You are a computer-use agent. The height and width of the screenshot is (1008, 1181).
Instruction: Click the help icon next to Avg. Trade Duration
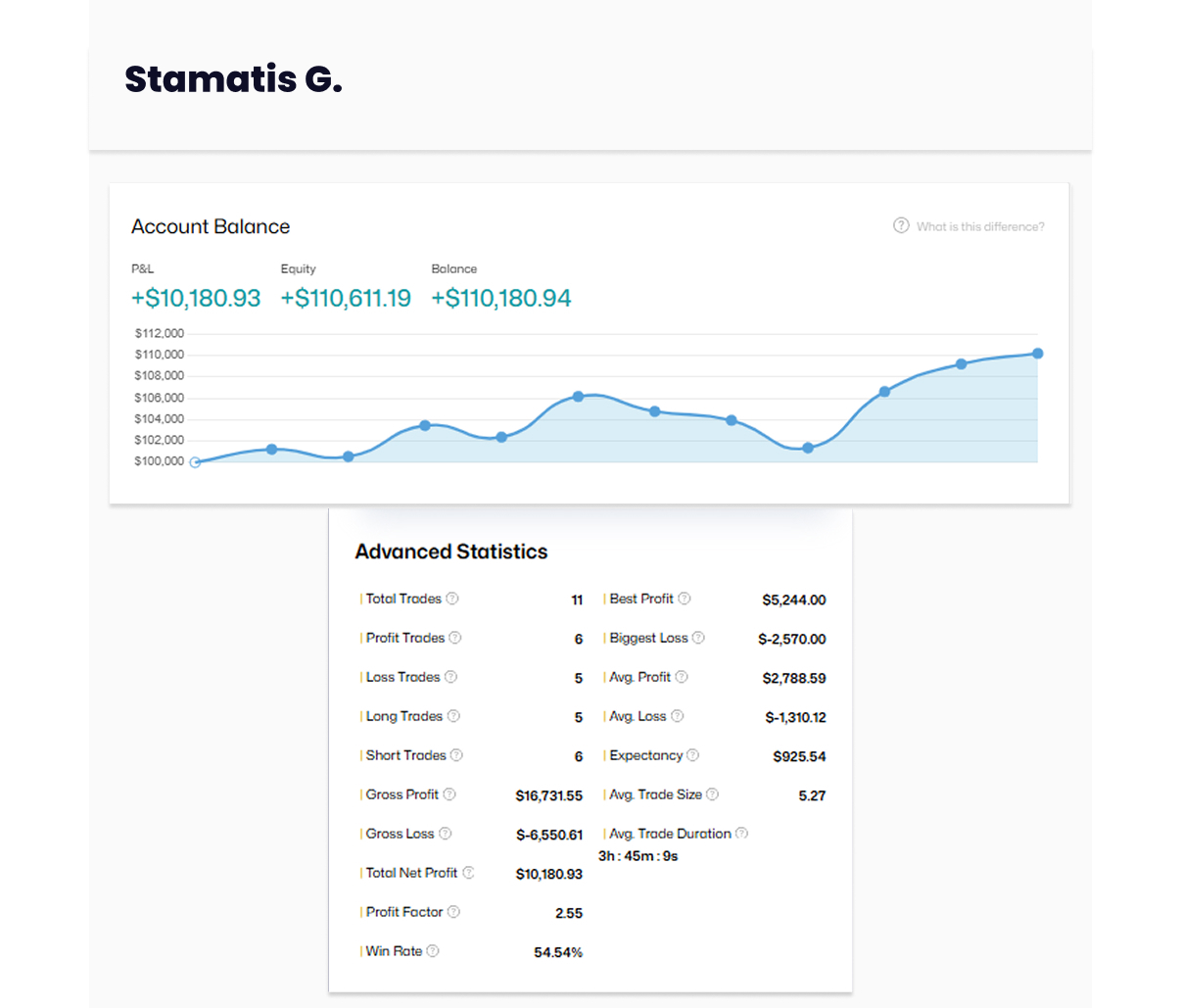pyautogui.click(x=741, y=834)
